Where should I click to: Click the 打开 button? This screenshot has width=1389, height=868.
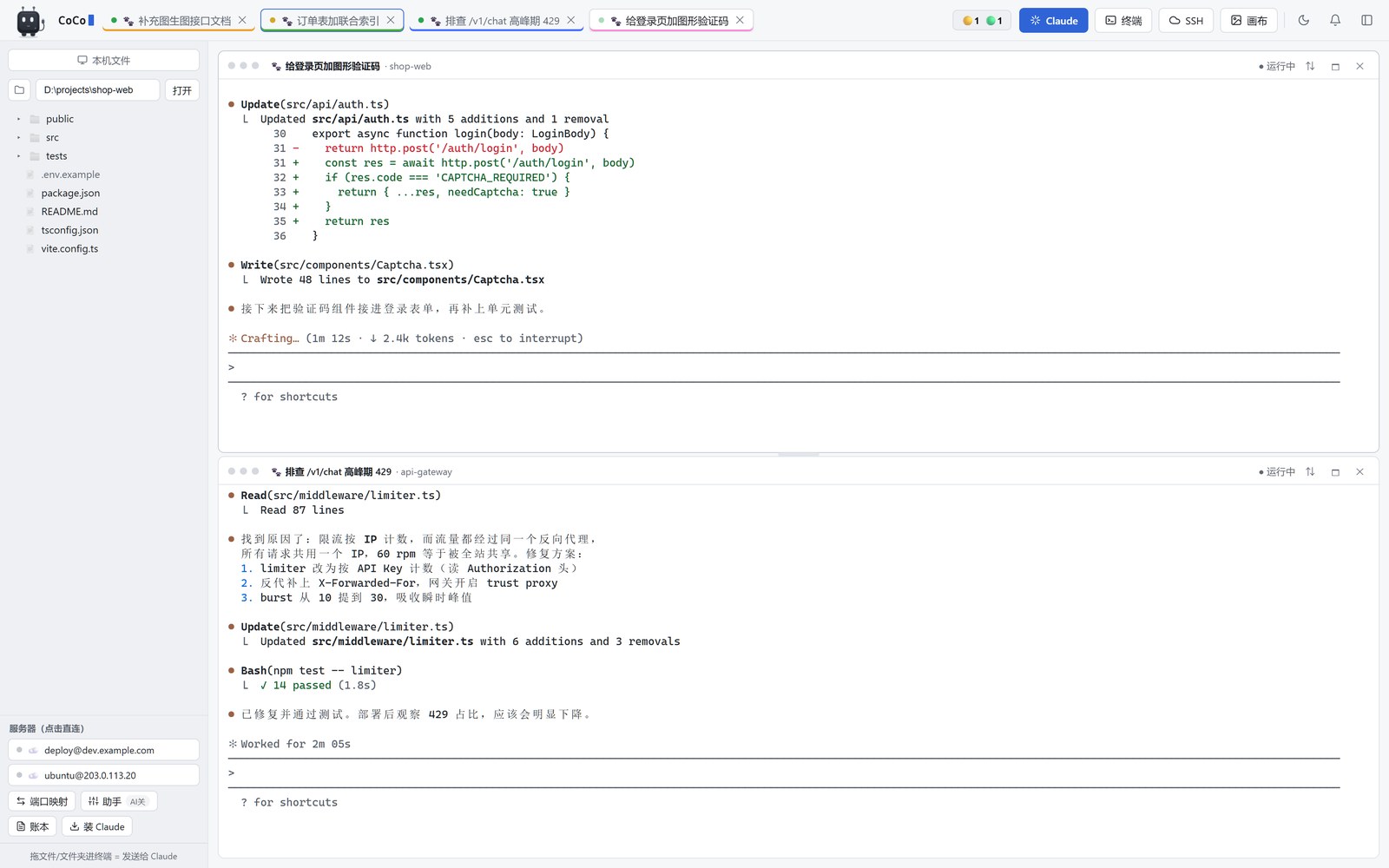pos(182,90)
